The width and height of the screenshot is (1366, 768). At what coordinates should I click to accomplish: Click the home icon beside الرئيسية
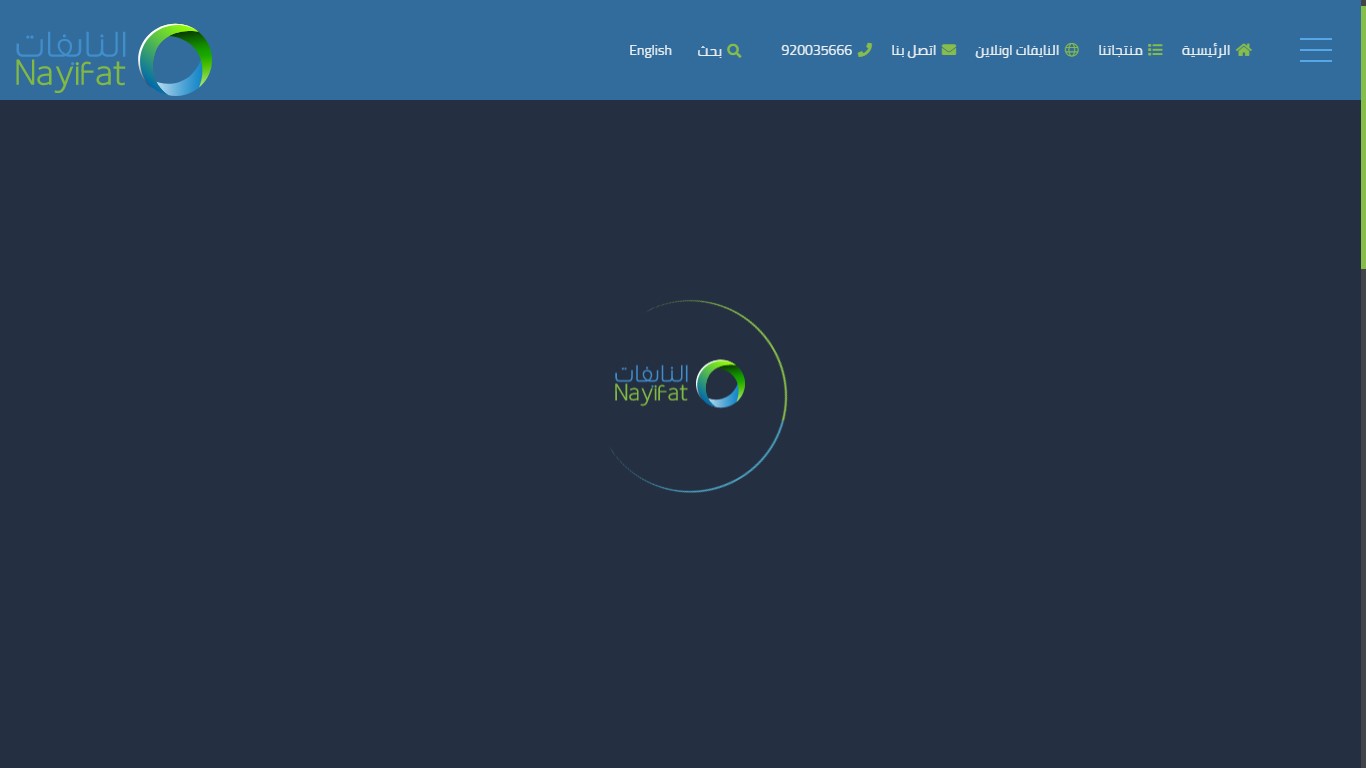pyautogui.click(x=1243, y=50)
